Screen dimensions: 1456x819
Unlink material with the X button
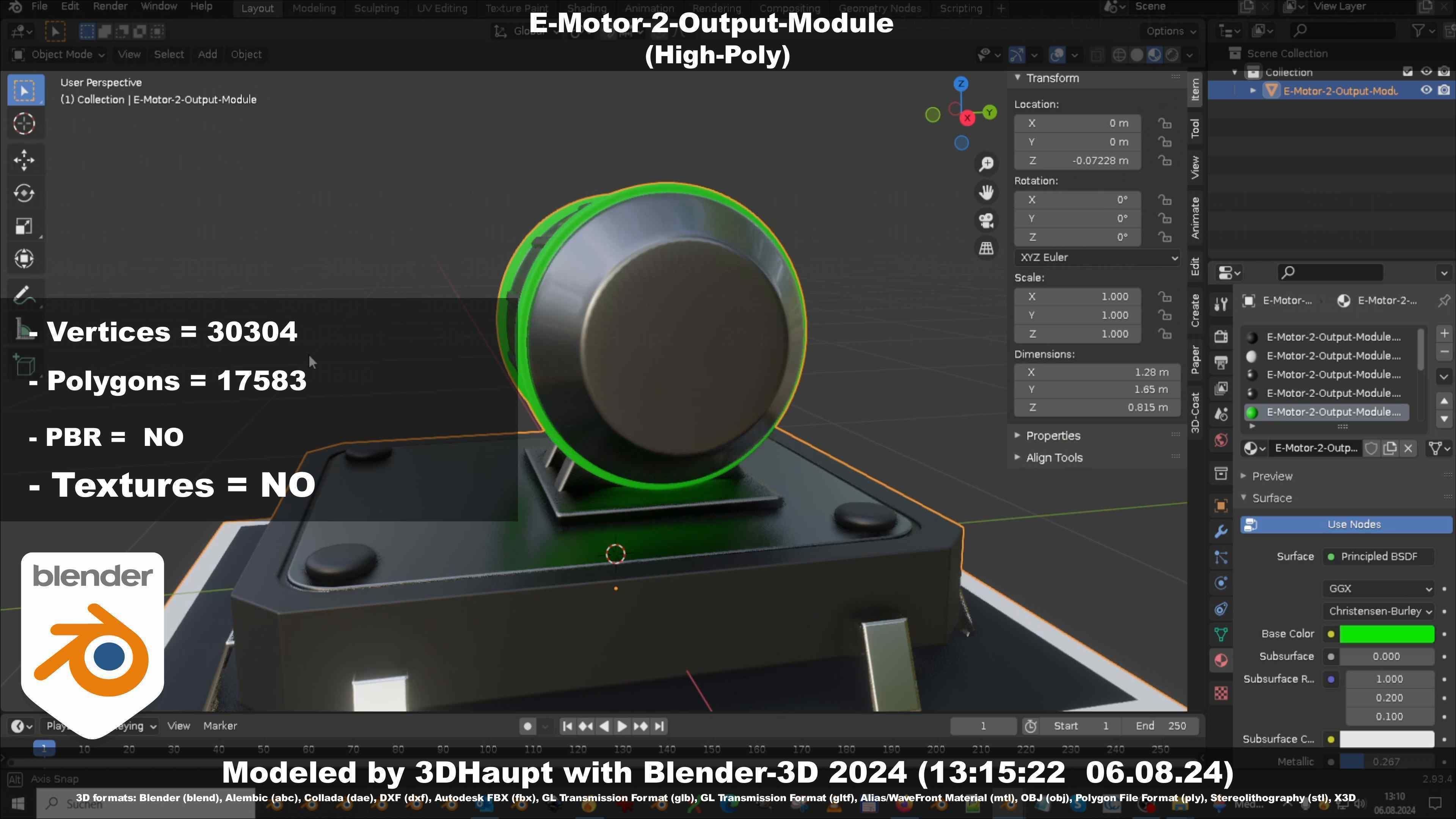1408,449
